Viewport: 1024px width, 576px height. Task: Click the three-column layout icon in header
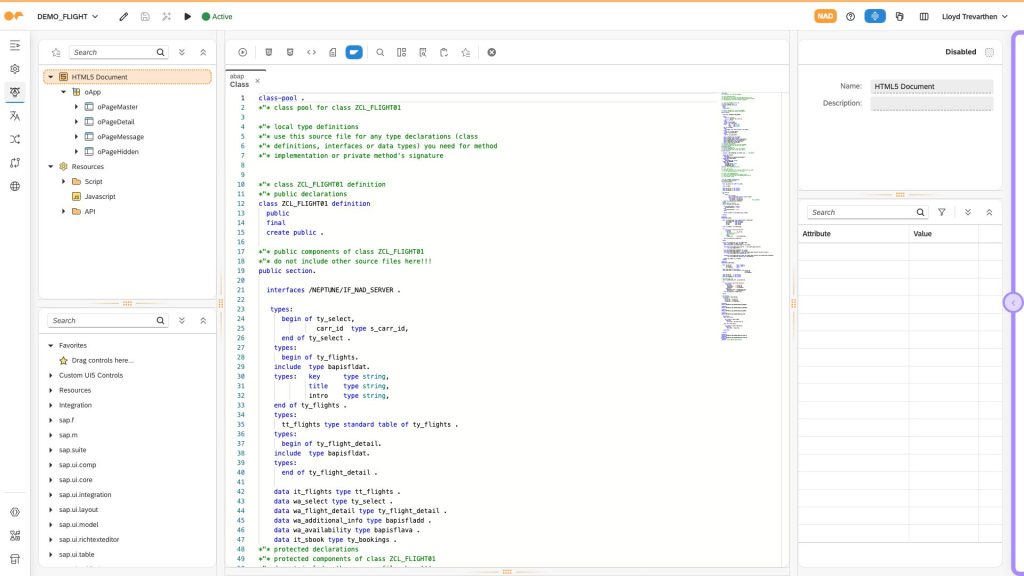[924, 16]
